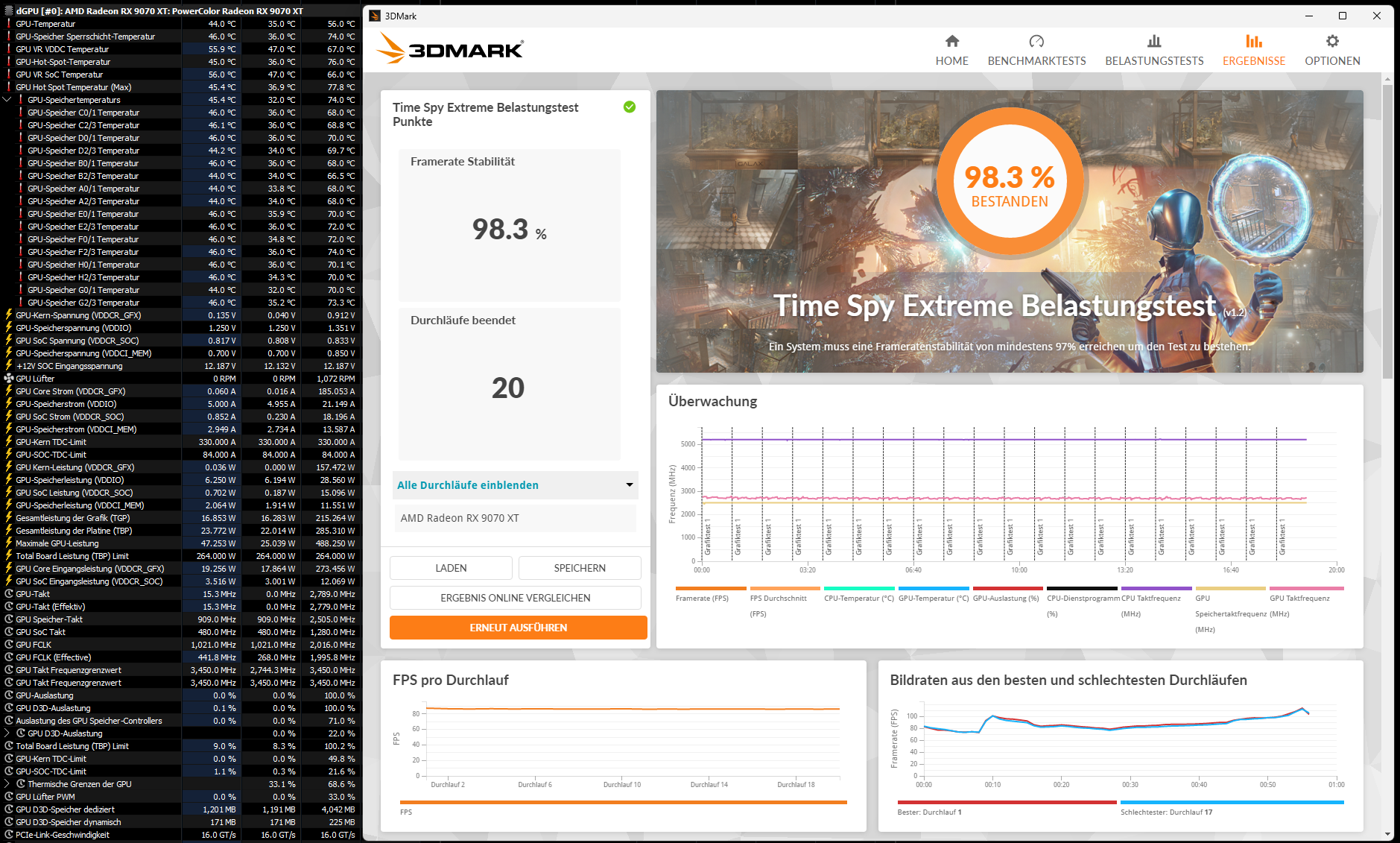Click the circular icon beside GPU D3D-Speicher dediziert
Viewport: 1400px width, 843px height.
pos(9,809)
